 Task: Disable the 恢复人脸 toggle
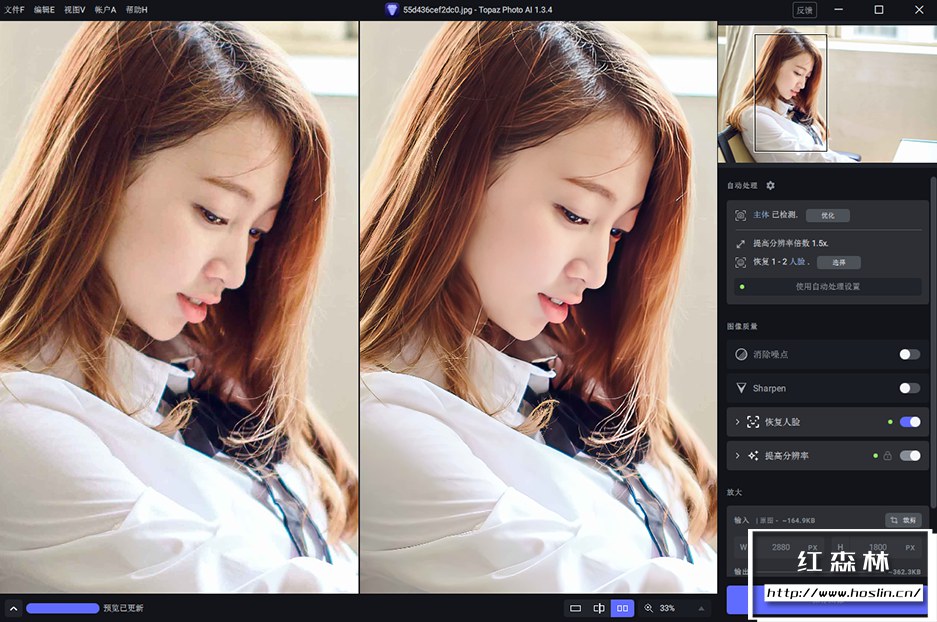[x=910, y=422]
